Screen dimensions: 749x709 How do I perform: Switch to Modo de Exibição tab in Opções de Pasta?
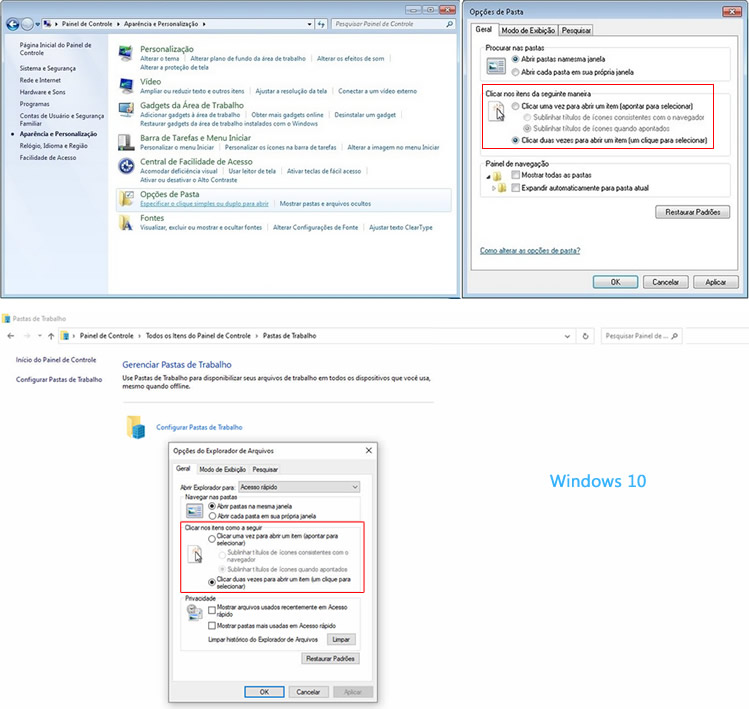tap(528, 30)
